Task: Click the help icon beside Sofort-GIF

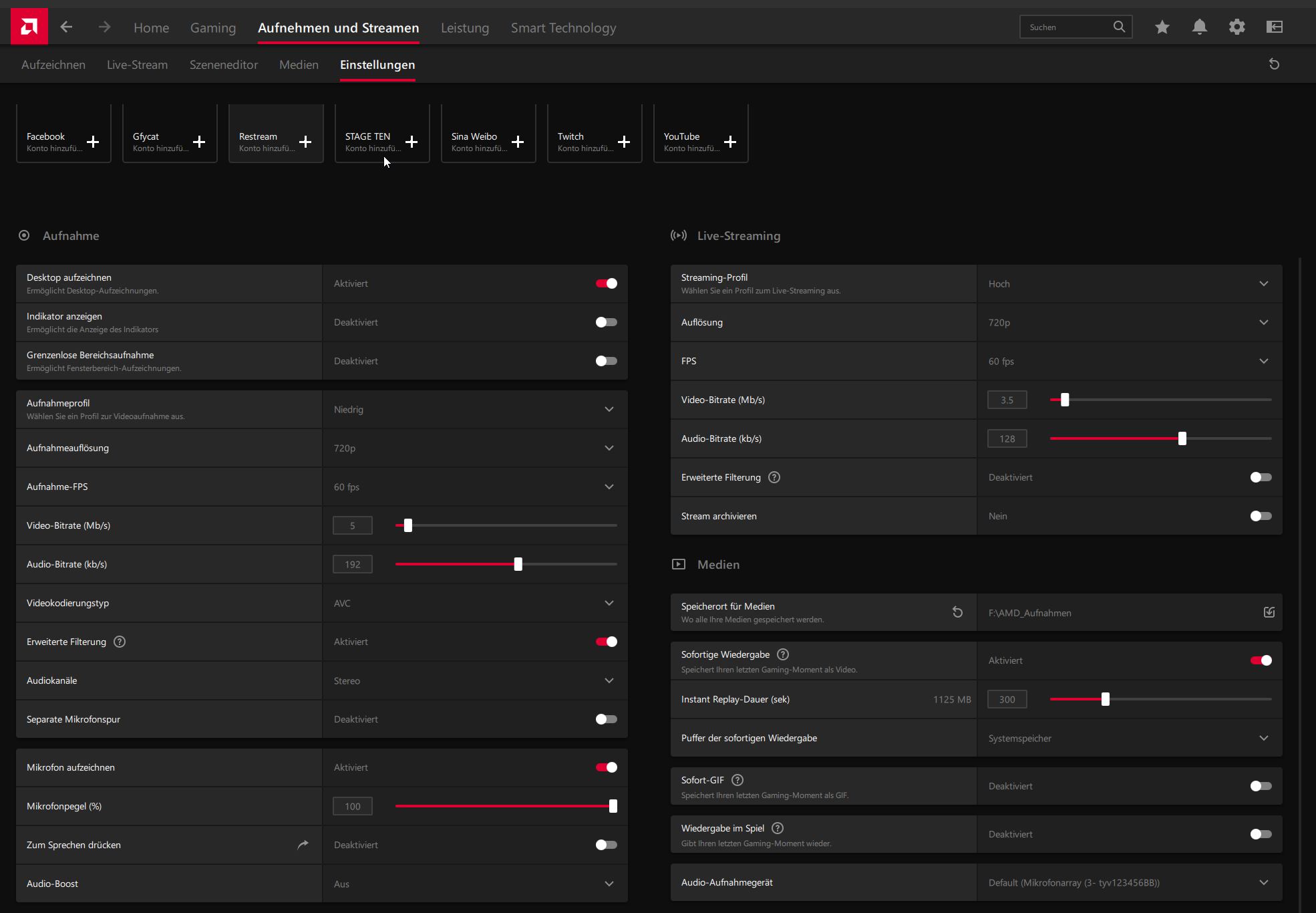Action: [x=737, y=780]
